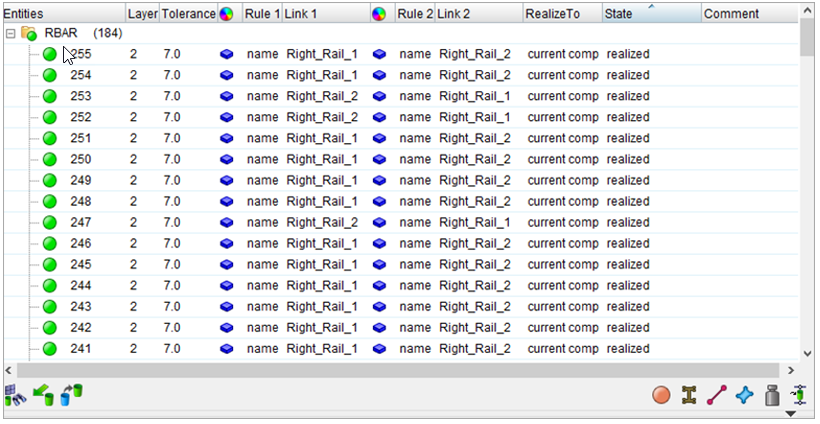Click the horizontal scrollbar right arrow
The width and height of the screenshot is (820, 424).
(791, 370)
